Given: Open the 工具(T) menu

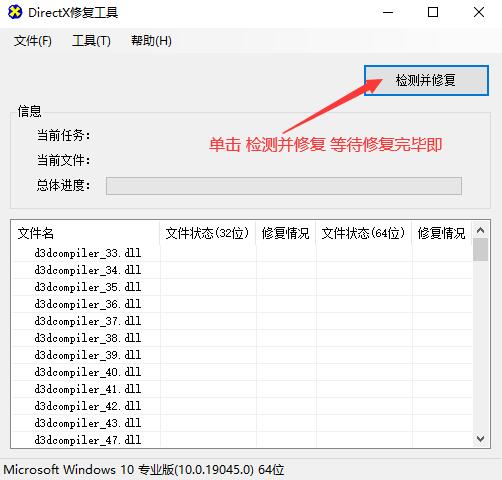Looking at the screenshot, I should (x=91, y=41).
